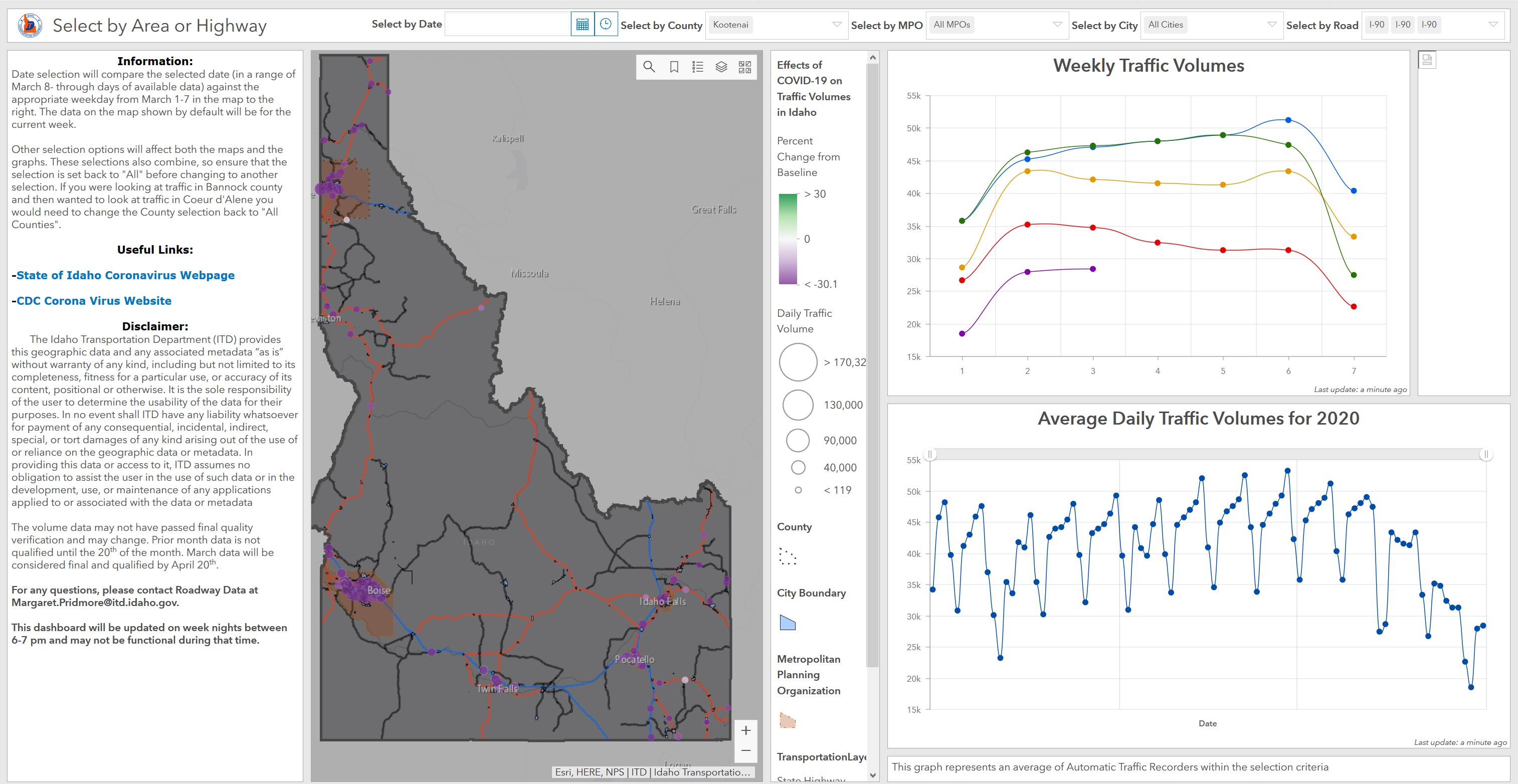Show the map legend list tool
Screen dimensions: 1518x784
[698, 67]
